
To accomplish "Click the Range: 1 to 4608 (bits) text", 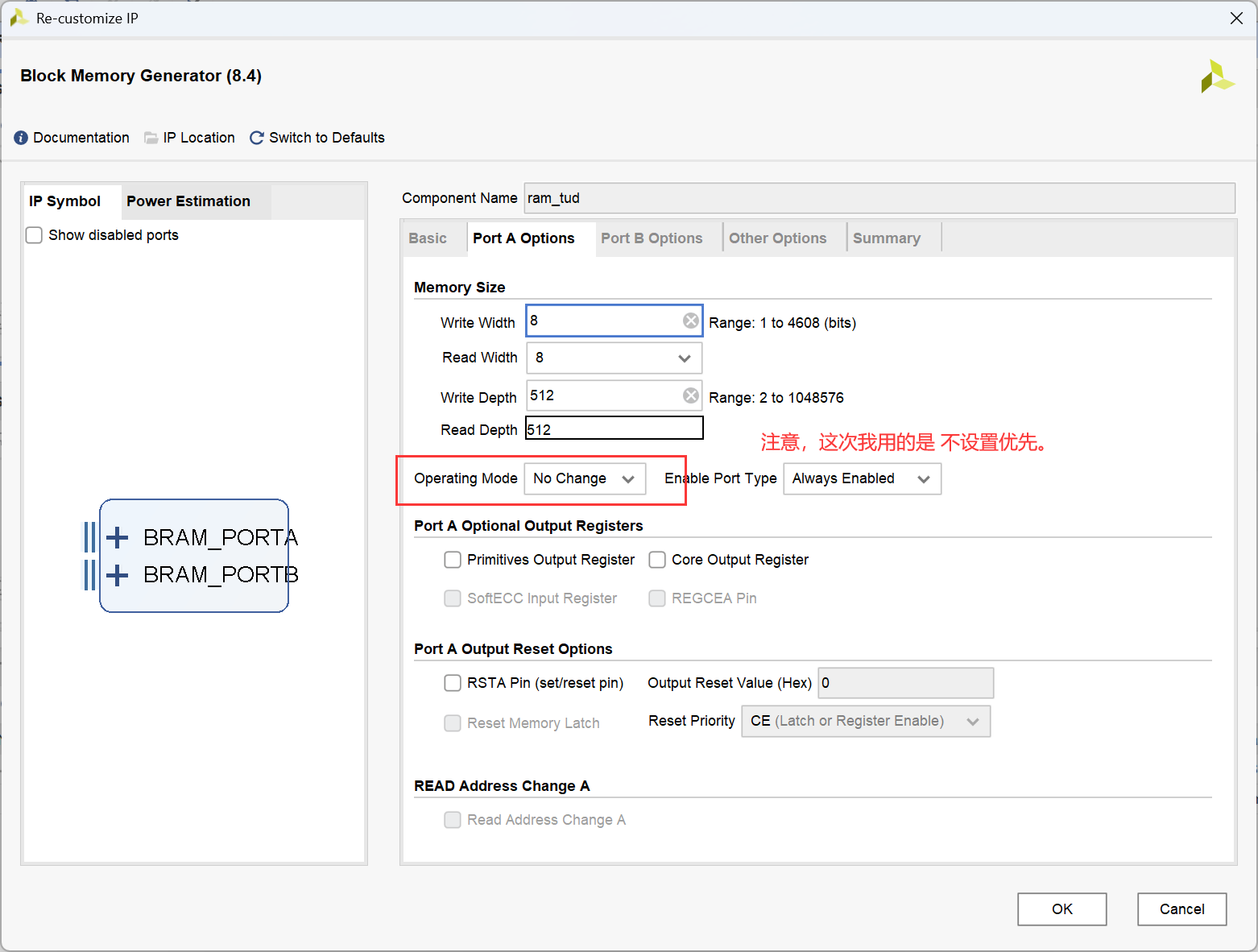I will tap(782, 323).
